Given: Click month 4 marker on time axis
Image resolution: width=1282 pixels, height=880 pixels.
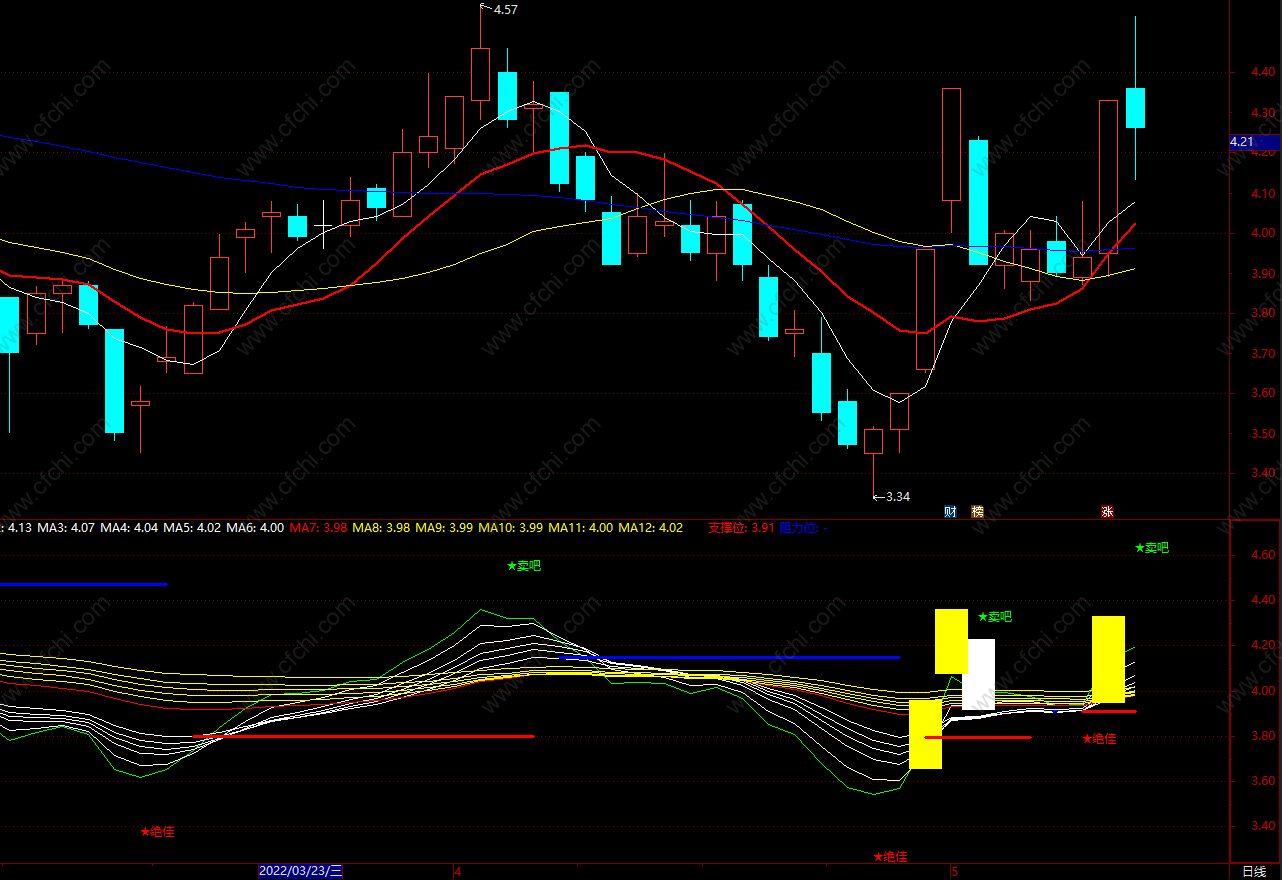Looking at the screenshot, I should [457, 871].
